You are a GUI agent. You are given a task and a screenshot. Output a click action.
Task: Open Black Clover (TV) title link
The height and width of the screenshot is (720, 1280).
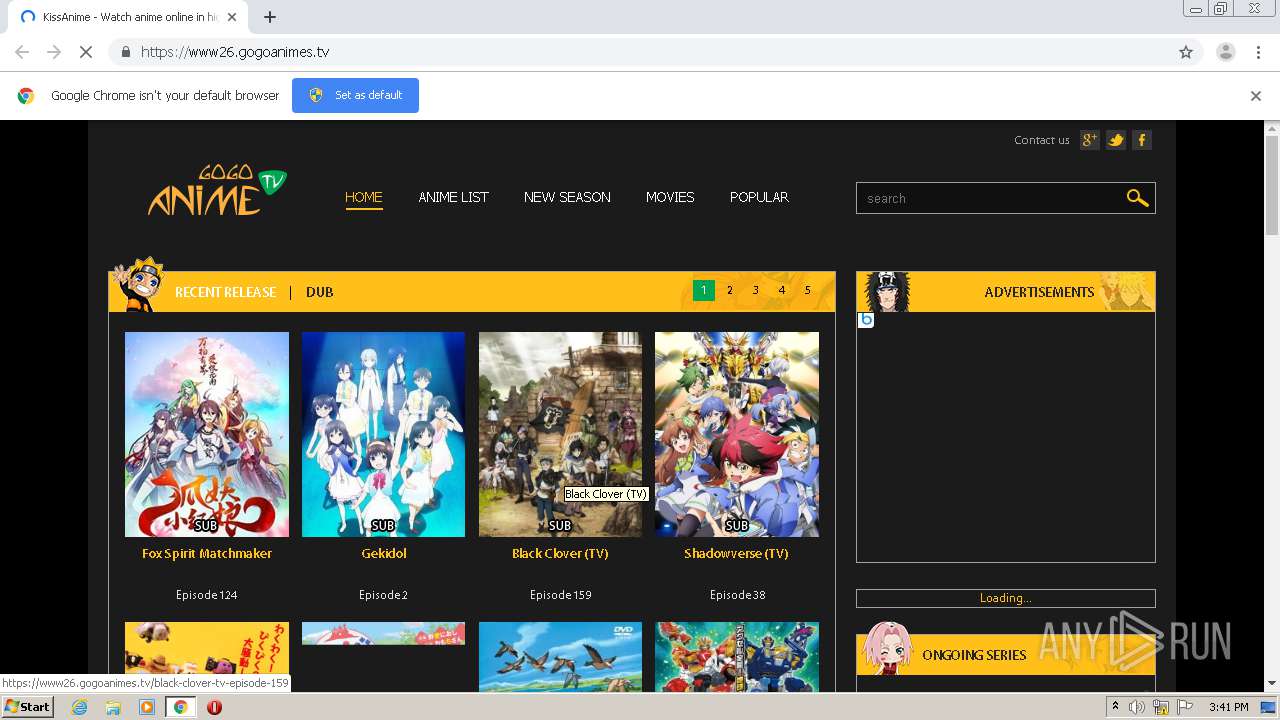click(560, 553)
